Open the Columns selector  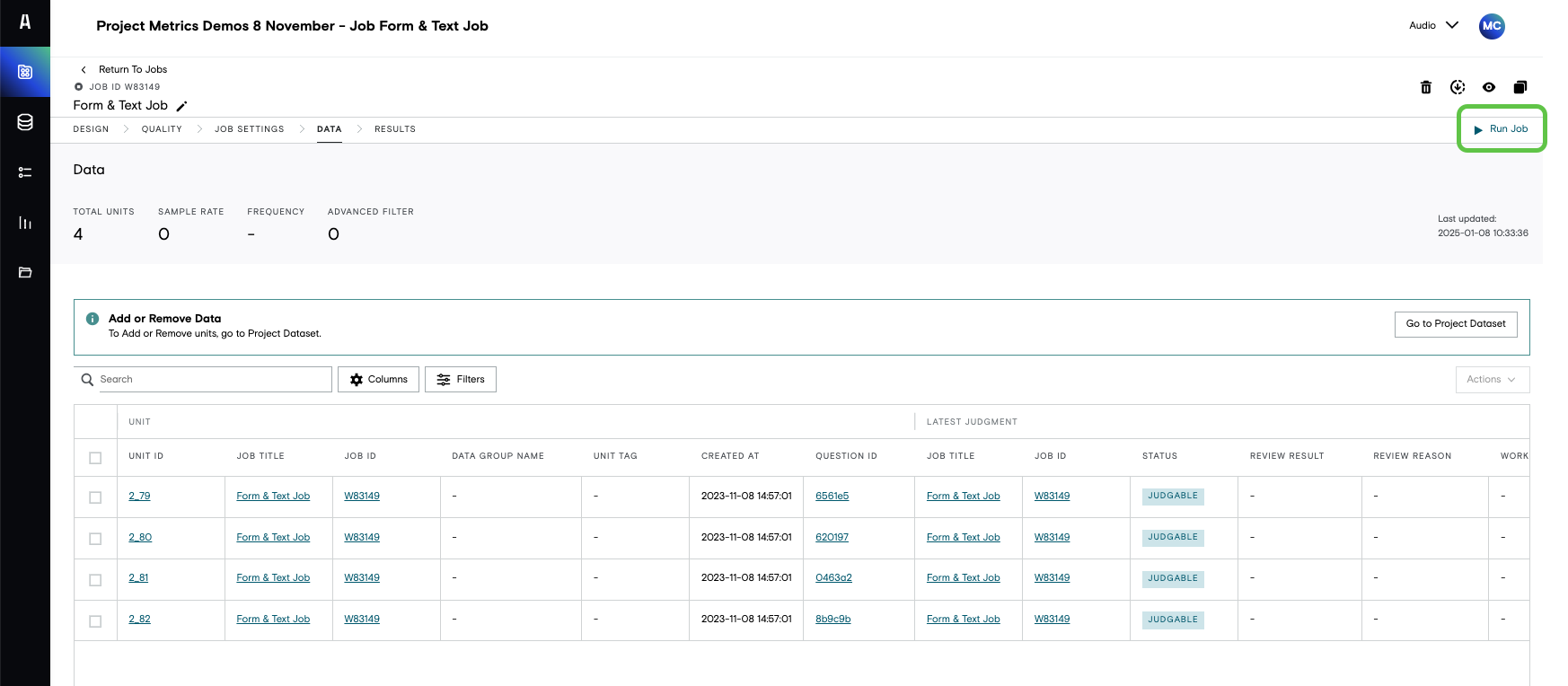point(378,380)
